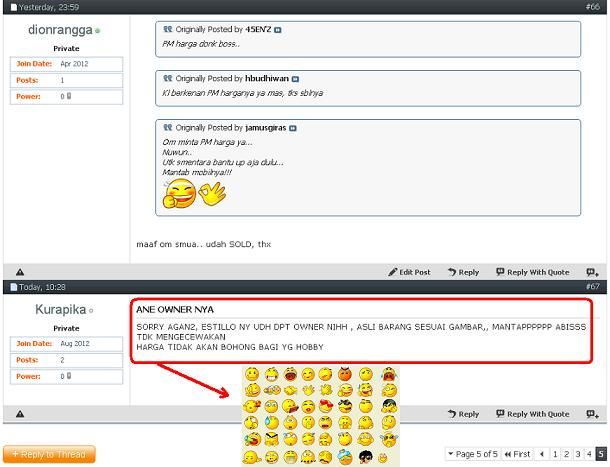This screenshot has width=610, height=467.
Task: Open the Page 5 of 5 dropdown
Action: [x=473, y=454]
